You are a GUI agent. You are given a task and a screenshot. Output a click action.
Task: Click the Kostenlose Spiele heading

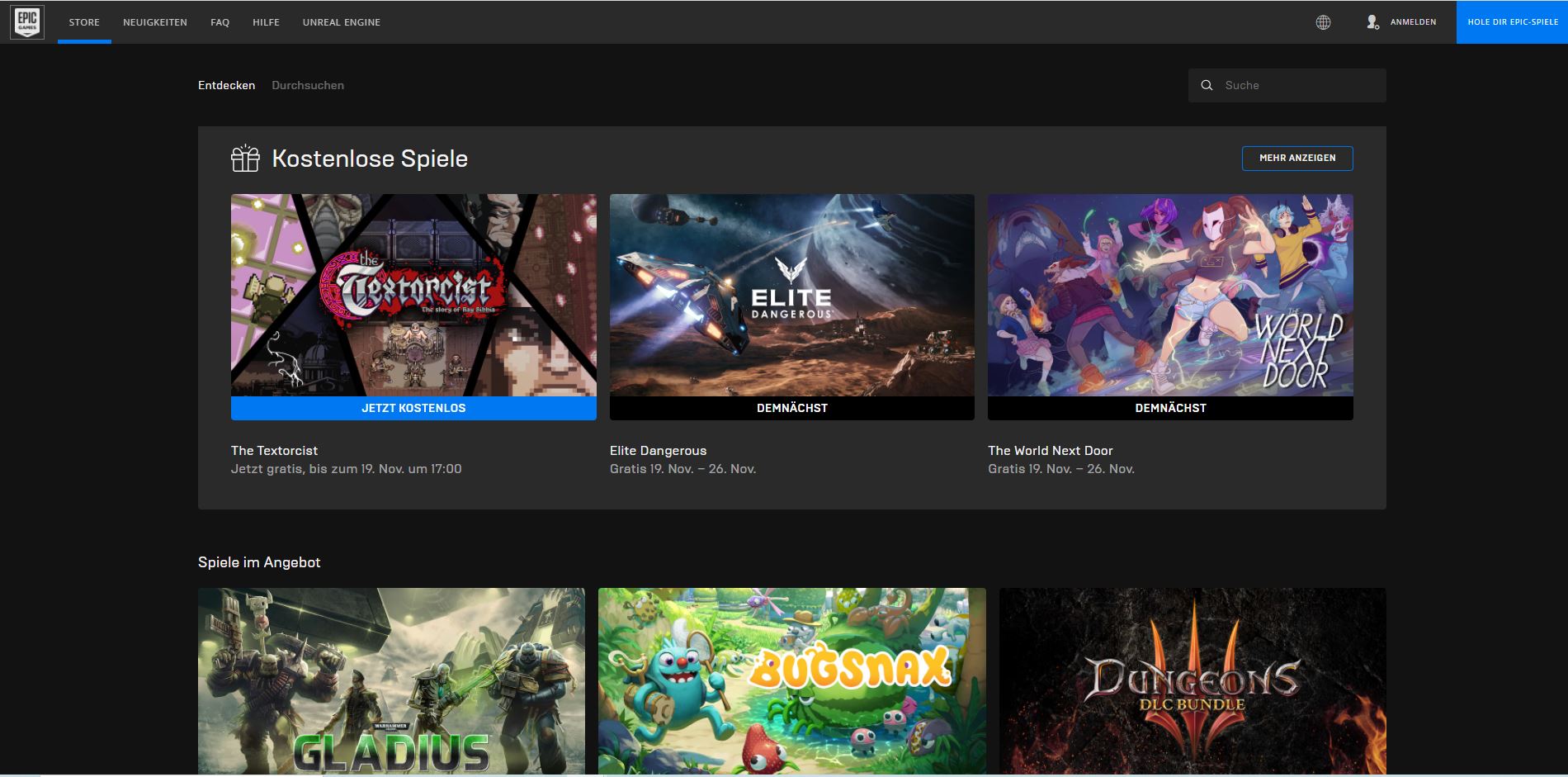point(370,158)
